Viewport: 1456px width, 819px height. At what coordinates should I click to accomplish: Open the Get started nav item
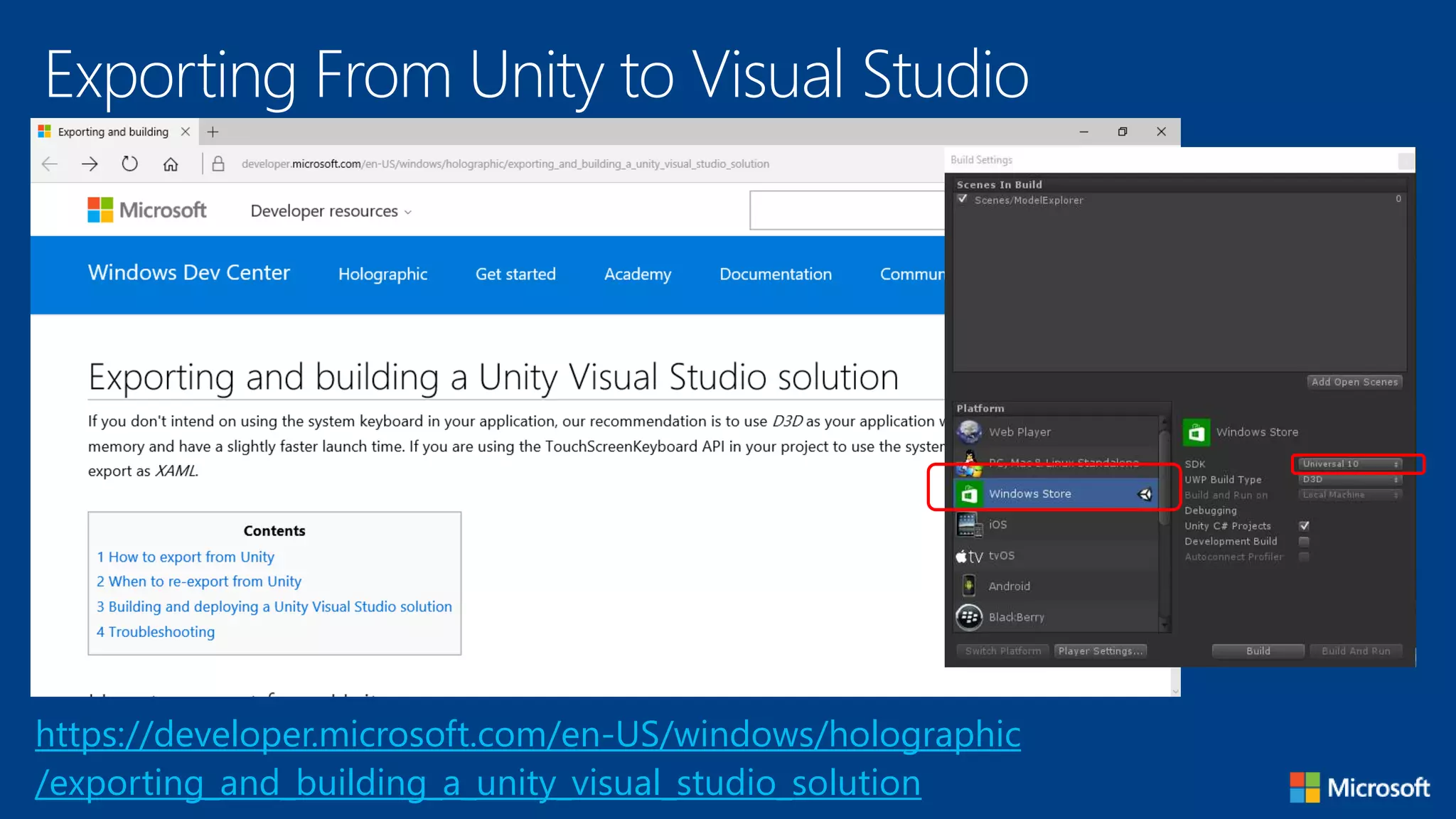515,274
